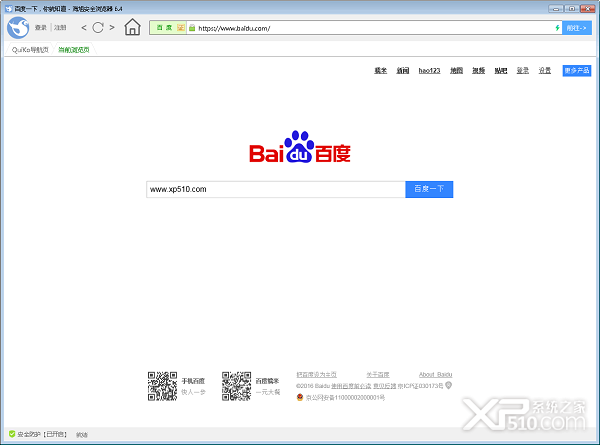Viewport: 600px width, 445px height.
Task: Open the 新闻 news link
Action: [x=403, y=70]
